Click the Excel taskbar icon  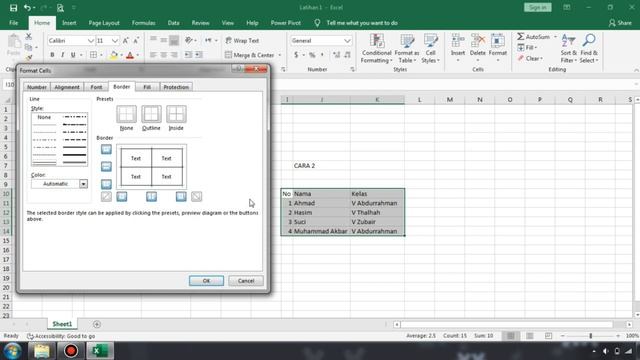pos(100,351)
